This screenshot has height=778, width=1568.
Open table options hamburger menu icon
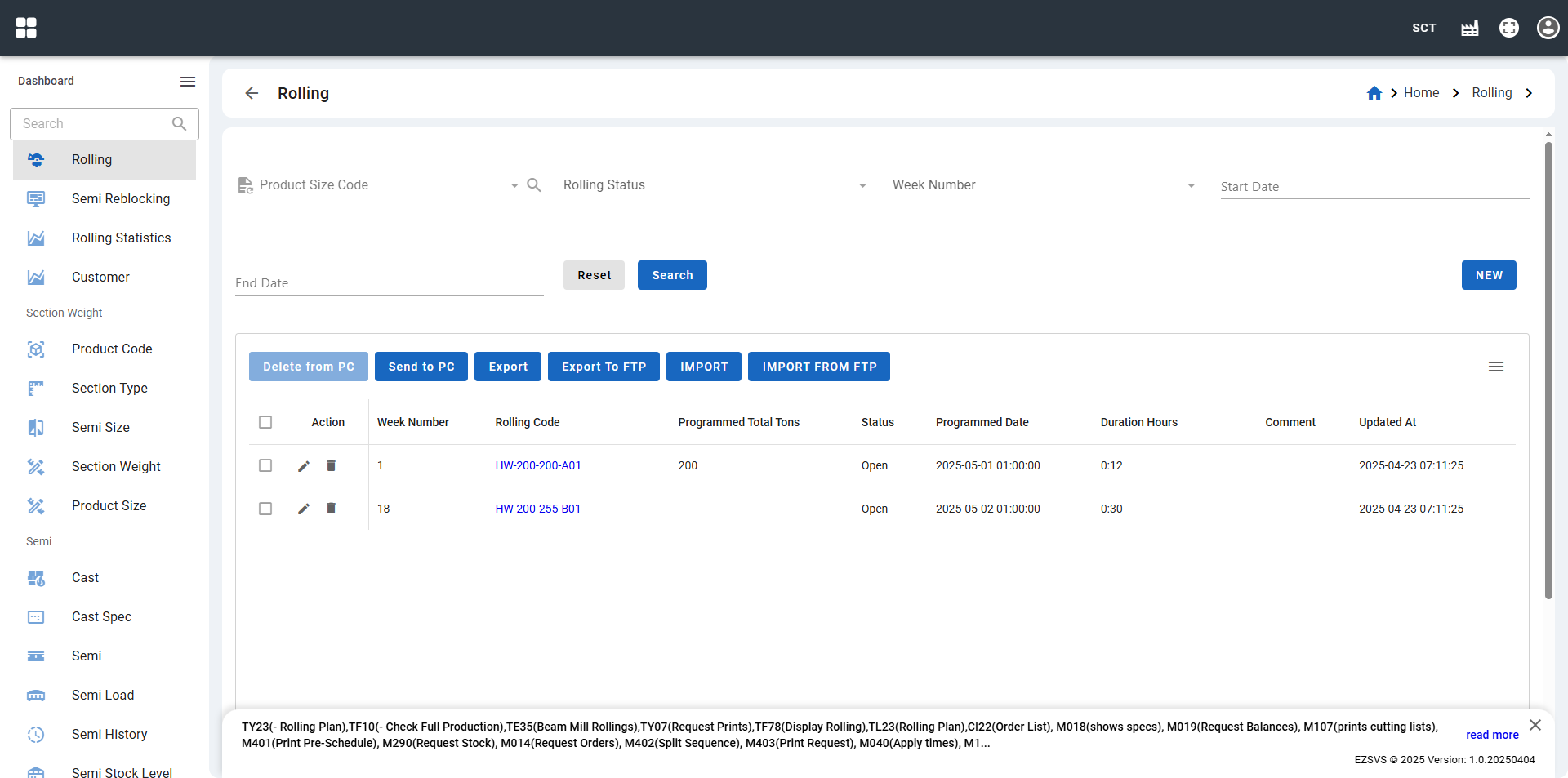[x=1495, y=367]
